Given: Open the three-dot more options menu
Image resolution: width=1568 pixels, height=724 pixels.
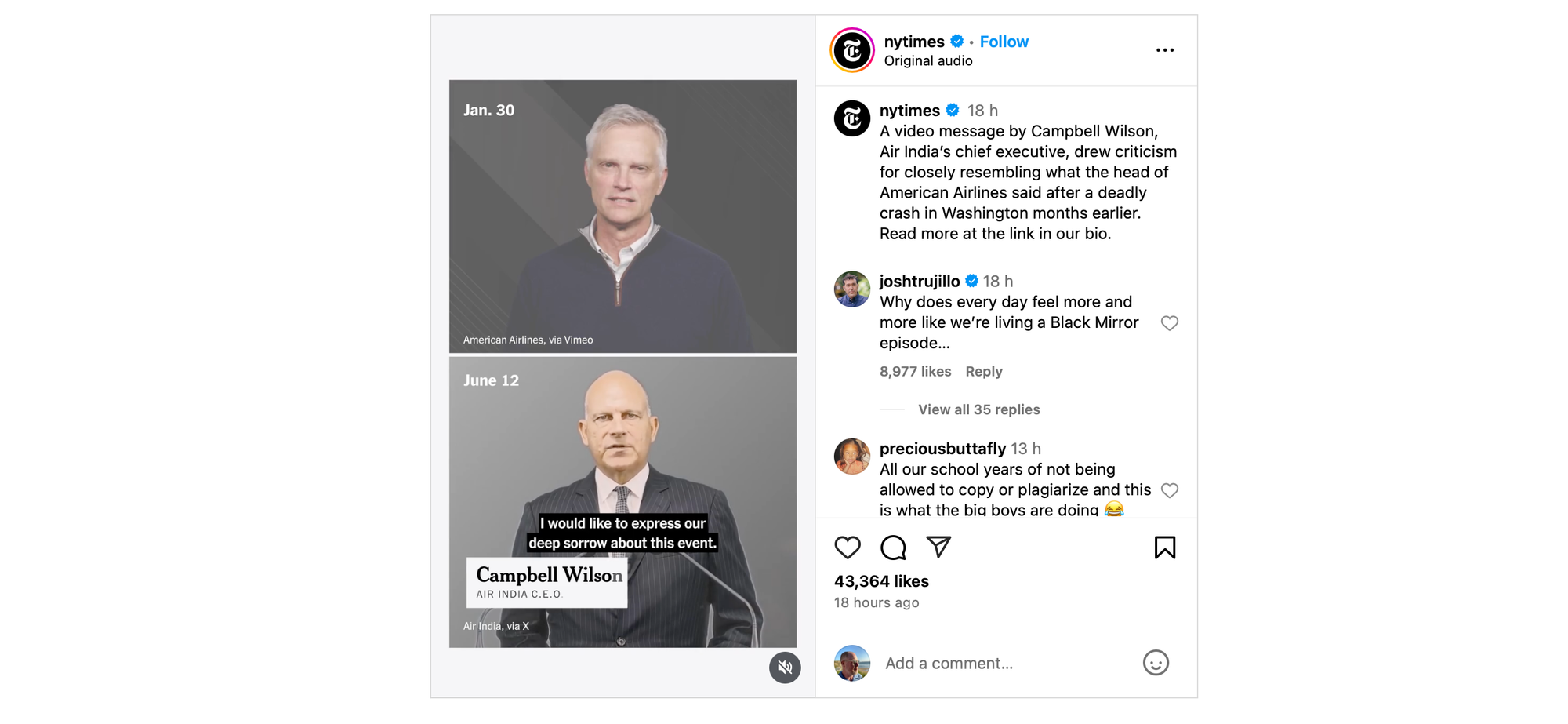Looking at the screenshot, I should (x=1165, y=50).
